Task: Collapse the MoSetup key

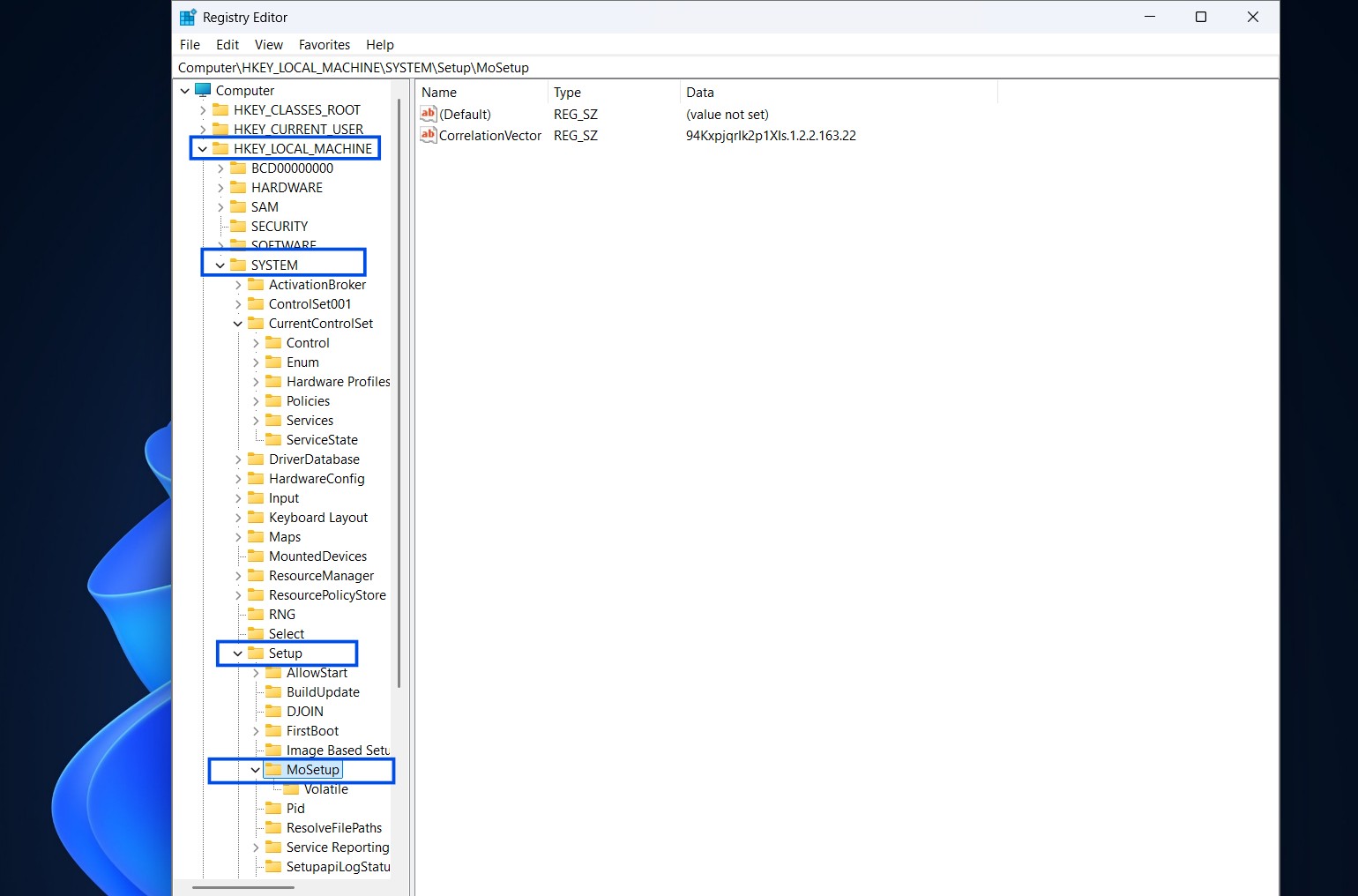Action: 256,770
